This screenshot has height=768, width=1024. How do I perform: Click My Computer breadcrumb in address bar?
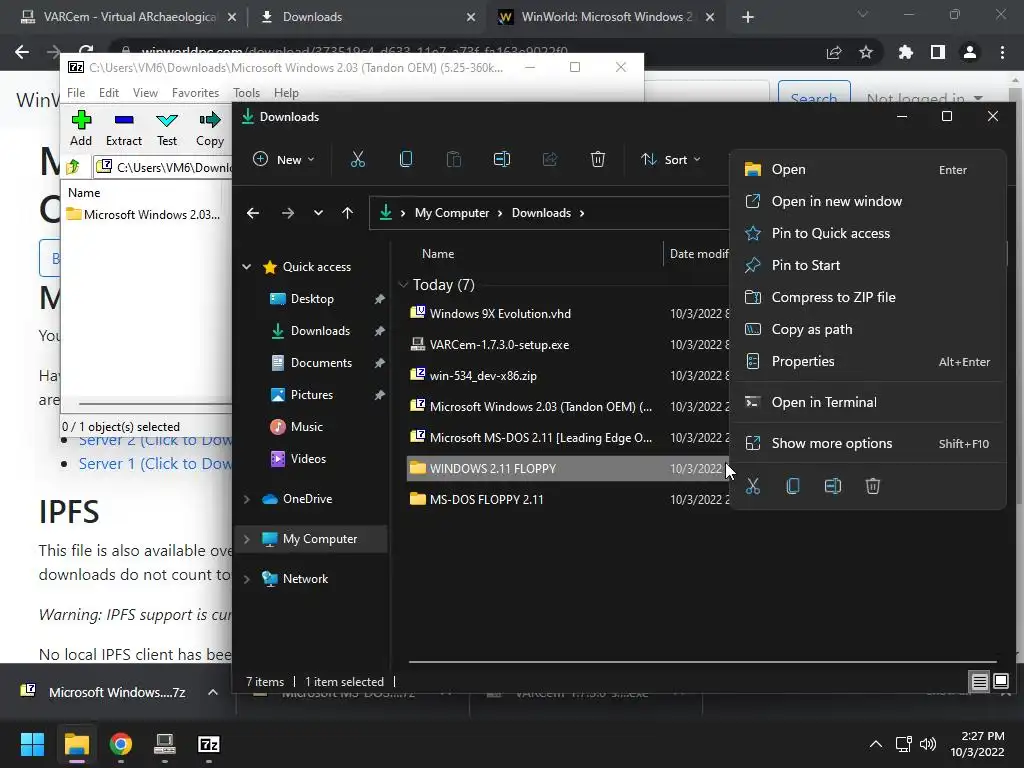[x=452, y=213]
